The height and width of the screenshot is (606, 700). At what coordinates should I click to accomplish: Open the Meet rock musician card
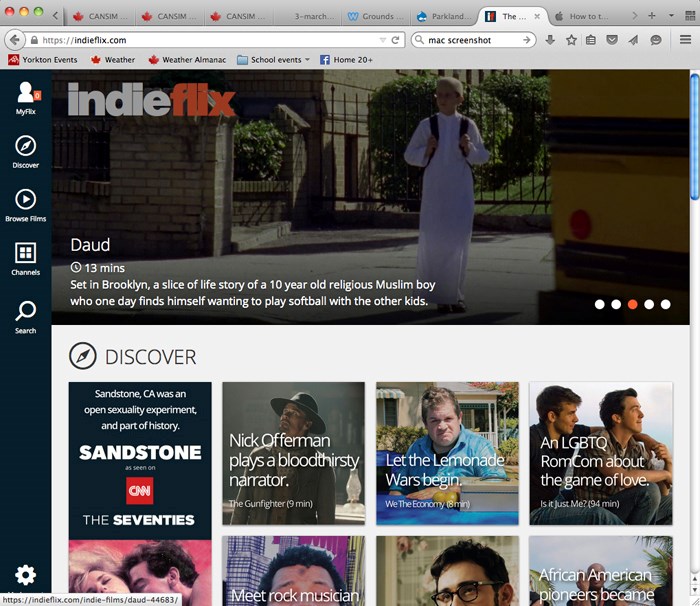[x=293, y=571]
